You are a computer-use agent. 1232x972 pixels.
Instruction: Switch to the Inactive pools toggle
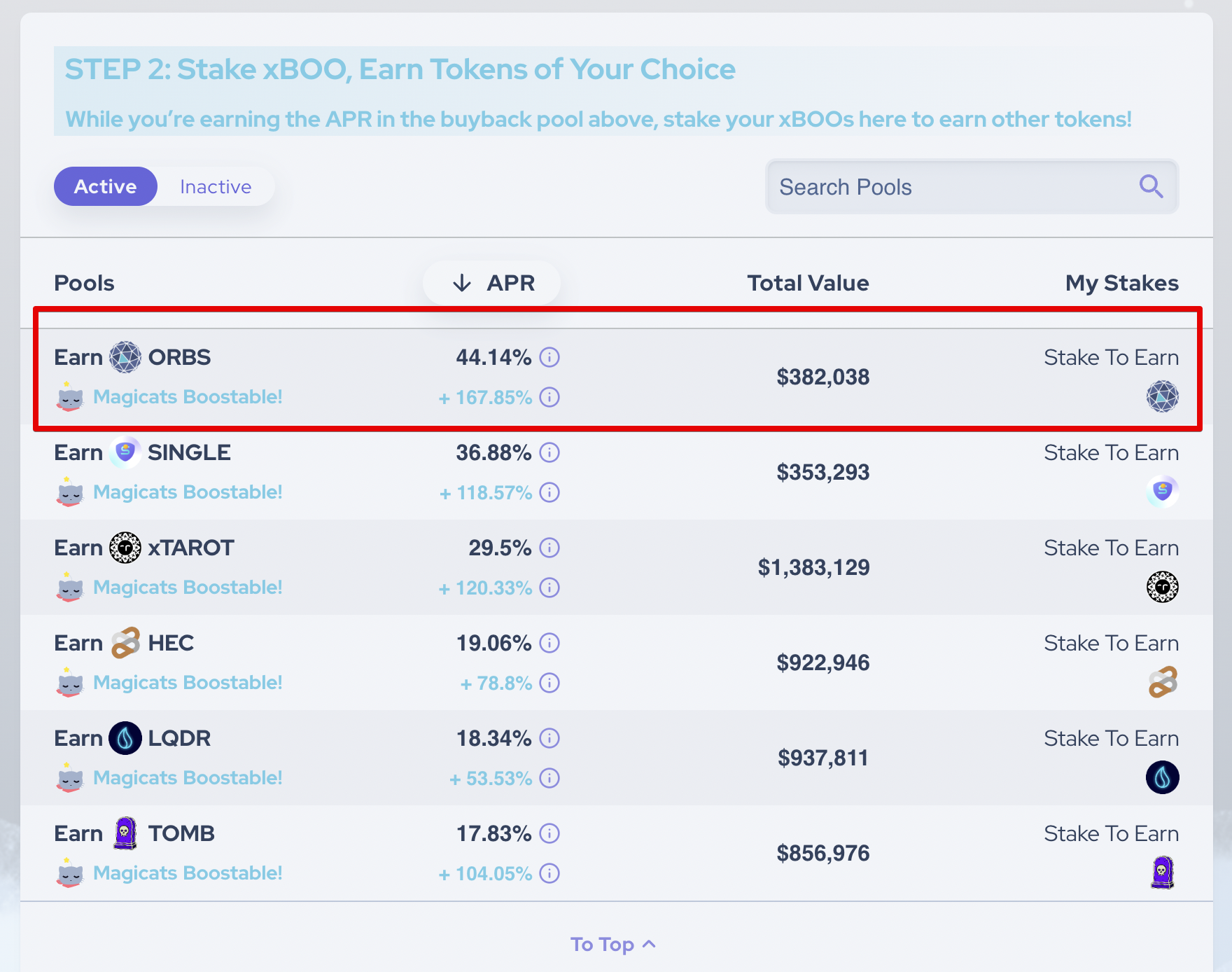point(216,186)
